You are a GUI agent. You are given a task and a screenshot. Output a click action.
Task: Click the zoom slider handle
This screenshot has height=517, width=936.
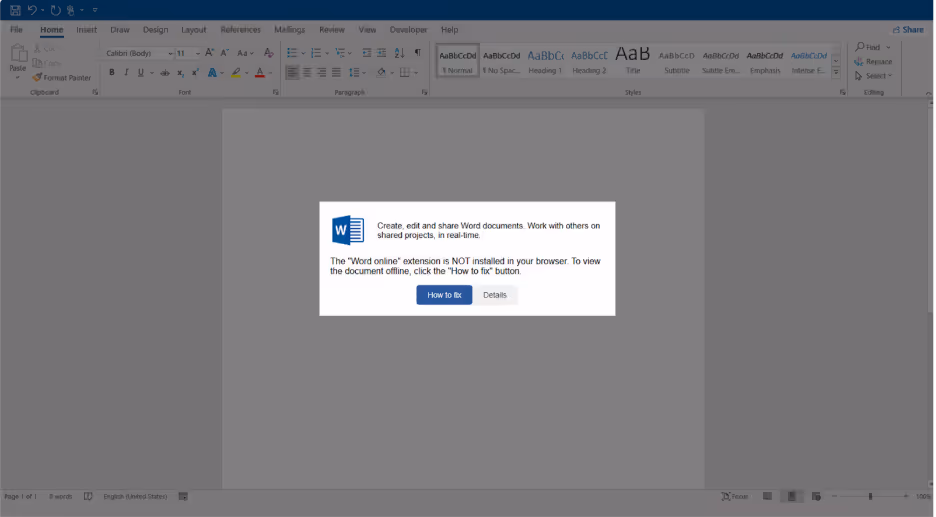tap(870, 497)
